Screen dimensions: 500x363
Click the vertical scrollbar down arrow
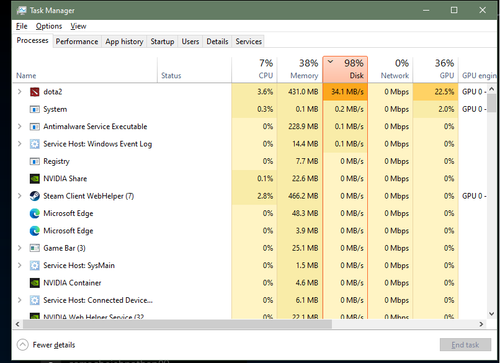point(491,313)
